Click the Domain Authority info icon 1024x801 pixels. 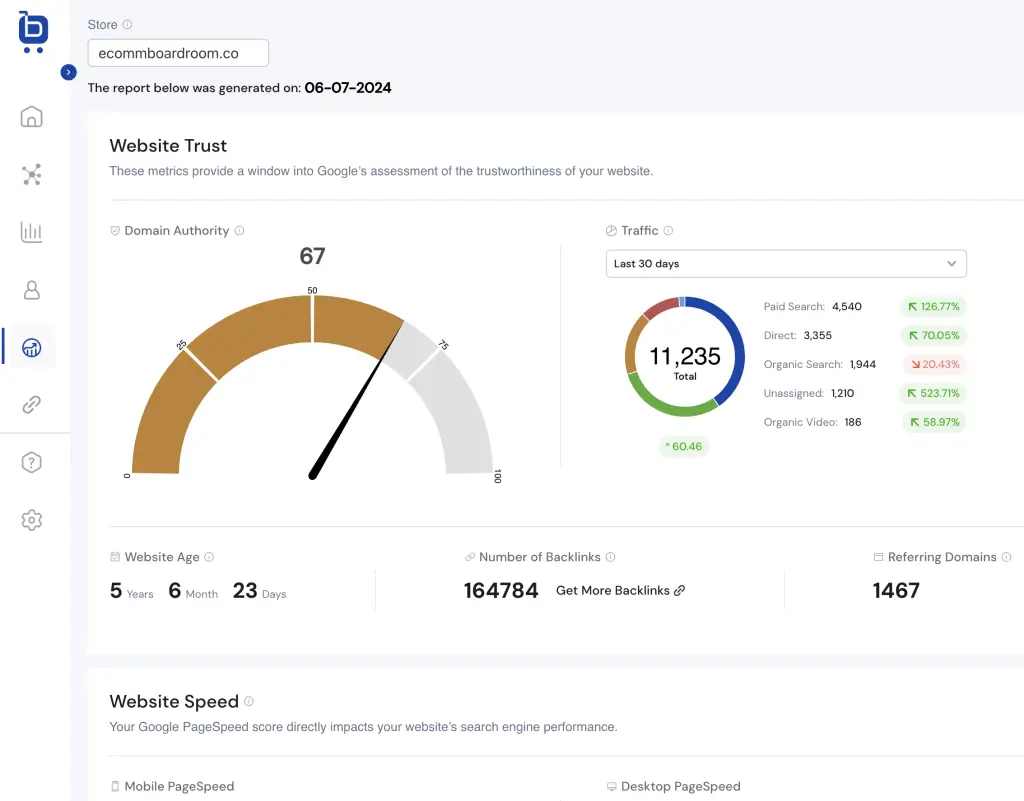239,230
